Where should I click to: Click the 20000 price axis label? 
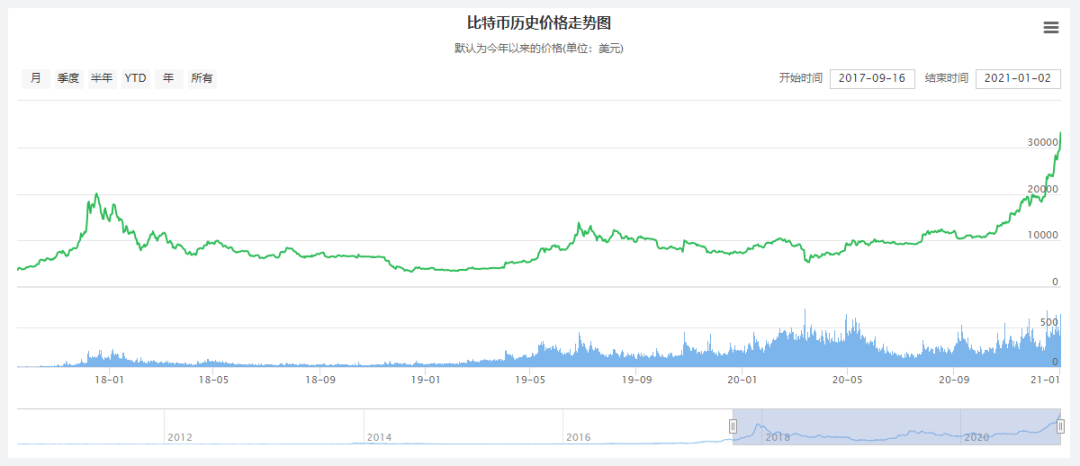click(1042, 189)
